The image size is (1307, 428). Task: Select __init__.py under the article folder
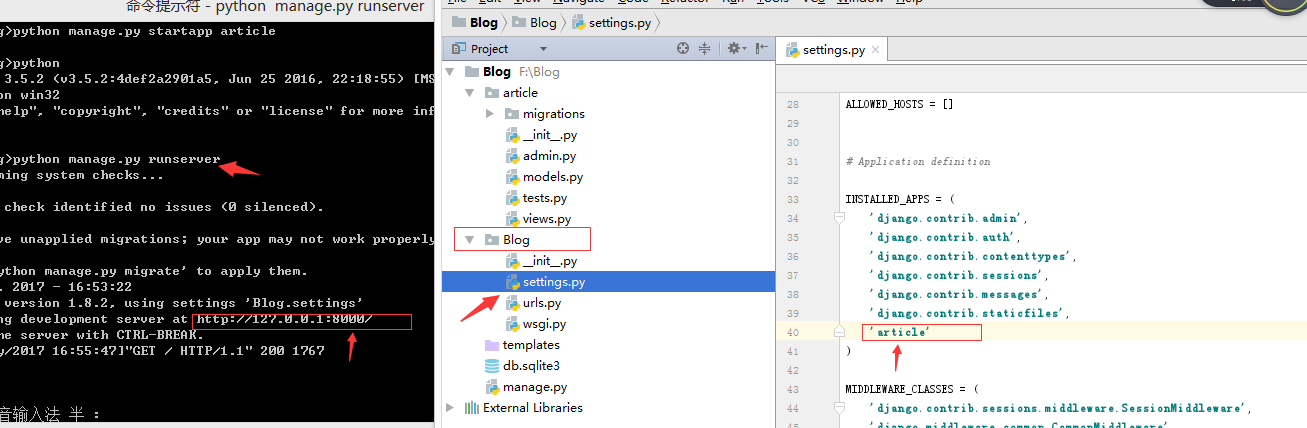click(549, 135)
